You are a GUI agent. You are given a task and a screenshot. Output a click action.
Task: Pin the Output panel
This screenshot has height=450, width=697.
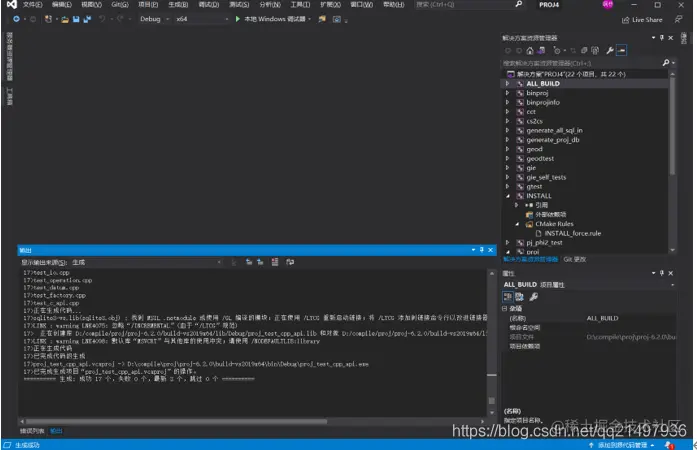(482, 250)
